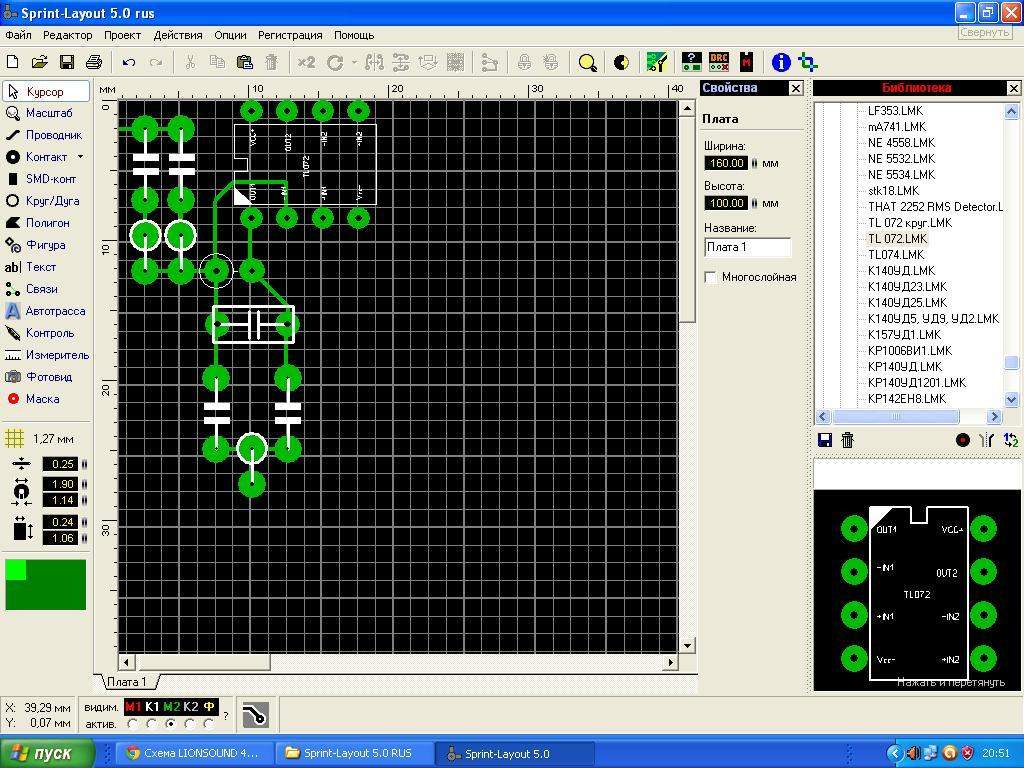Open the Действия menu
This screenshot has height=768, width=1024.
click(x=178, y=35)
